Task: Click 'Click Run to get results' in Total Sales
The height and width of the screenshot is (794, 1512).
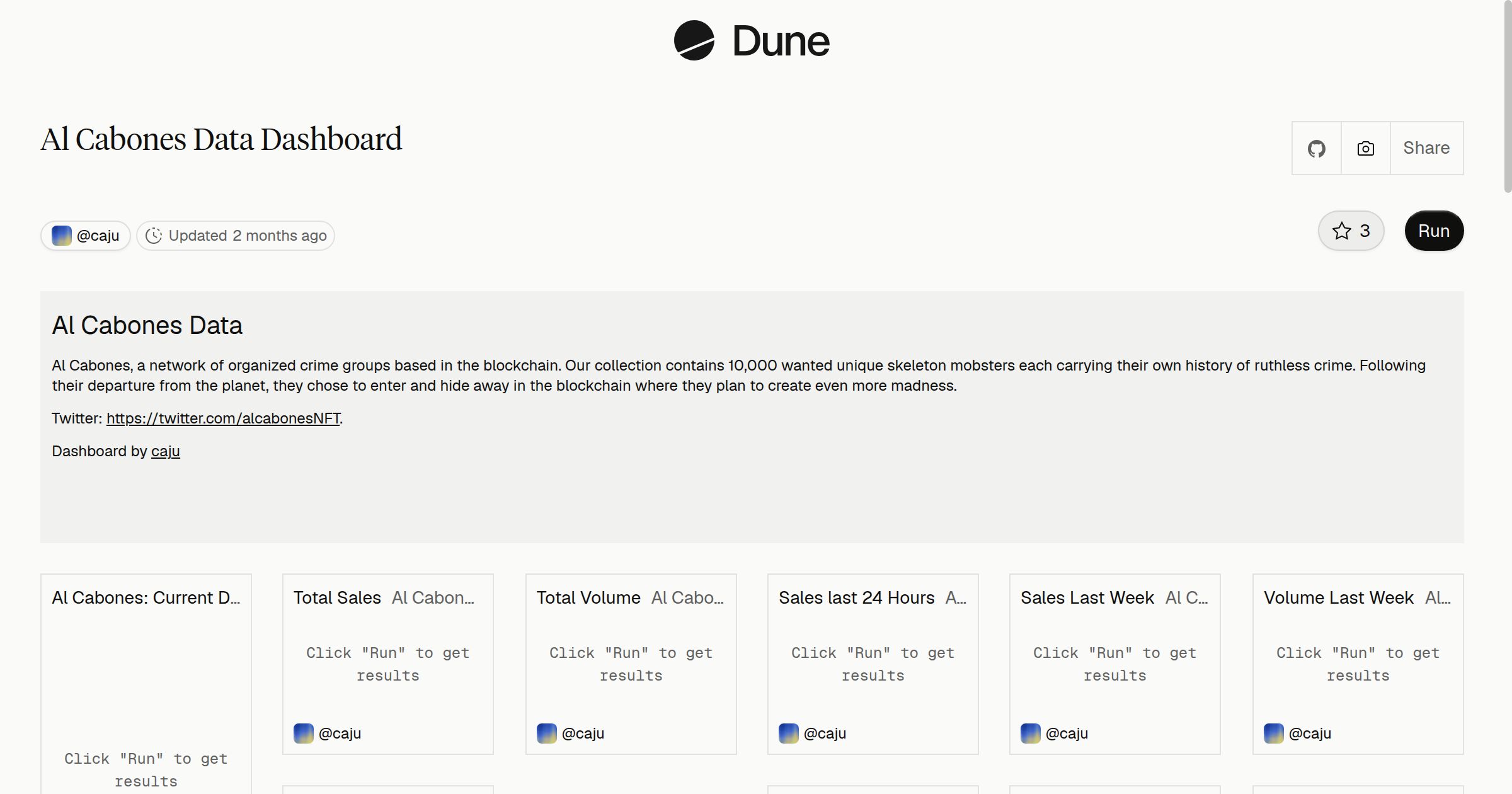Action: [x=388, y=664]
